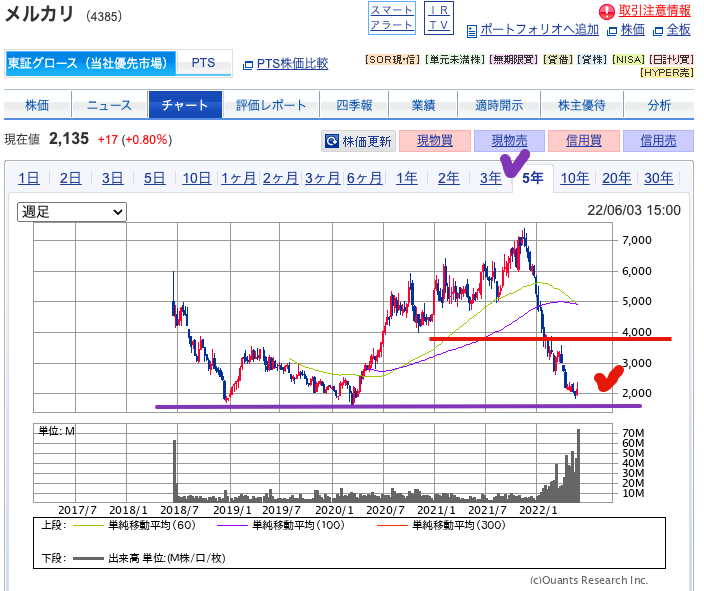Open the 株価 popup link at top right
This screenshot has height=591, width=704.
(x=632, y=30)
